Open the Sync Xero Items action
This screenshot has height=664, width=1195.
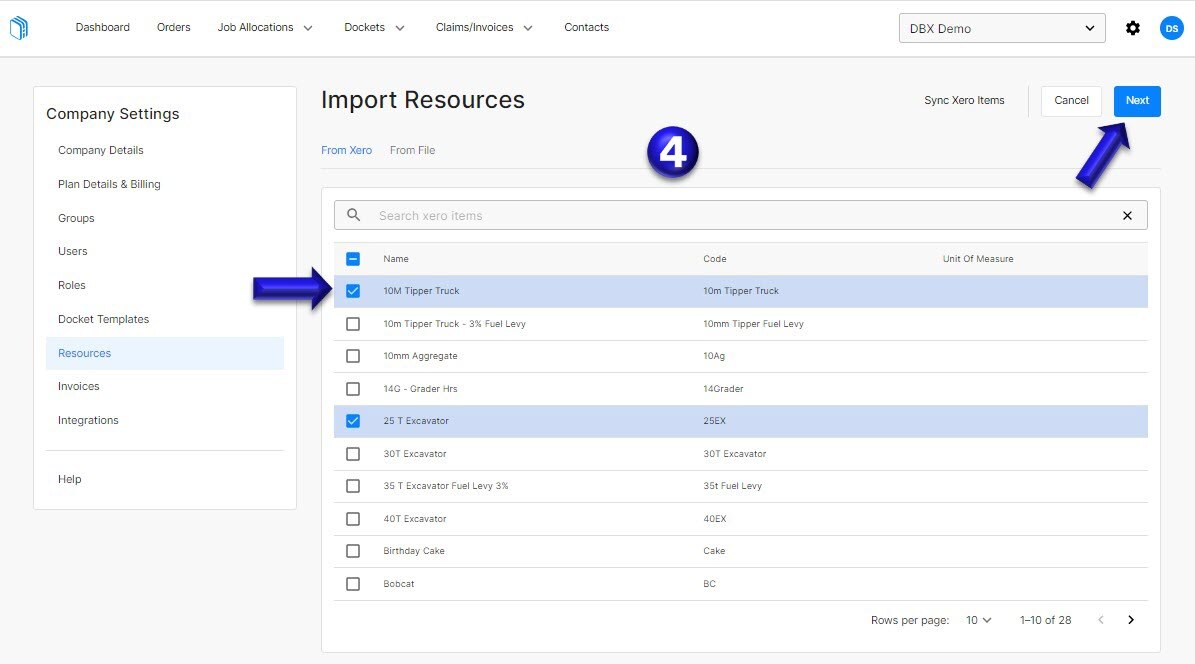(x=963, y=100)
